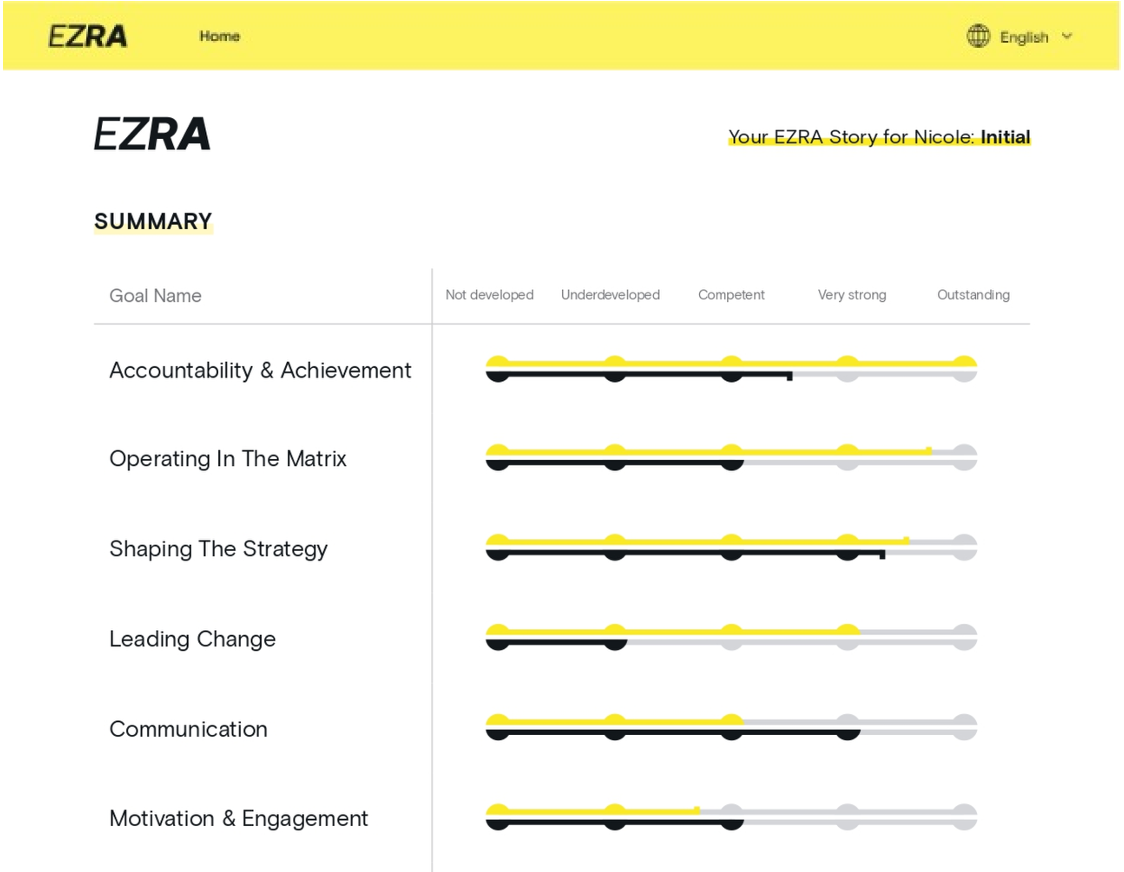The width and height of the screenshot is (1124, 872).
Task: Click the Very strong column label
Action: pyautogui.click(x=852, y=295)
